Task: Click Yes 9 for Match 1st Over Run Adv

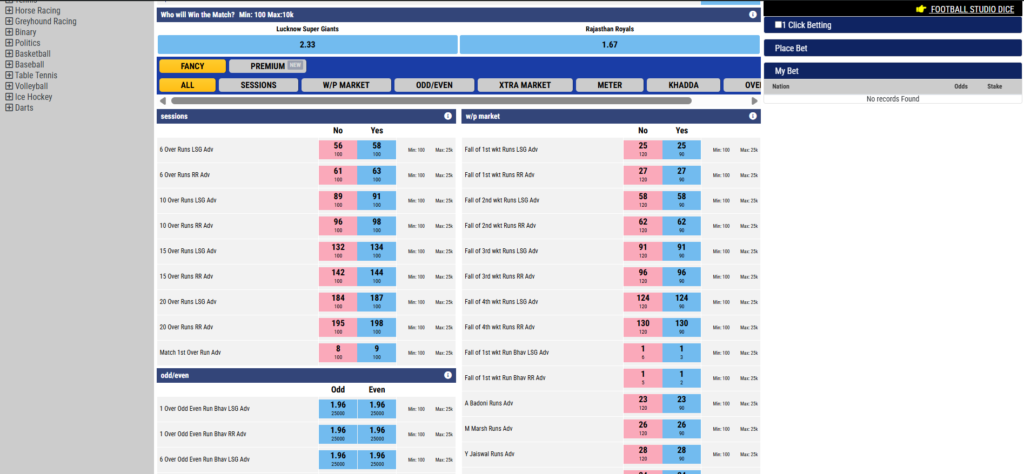Action: 377,353
